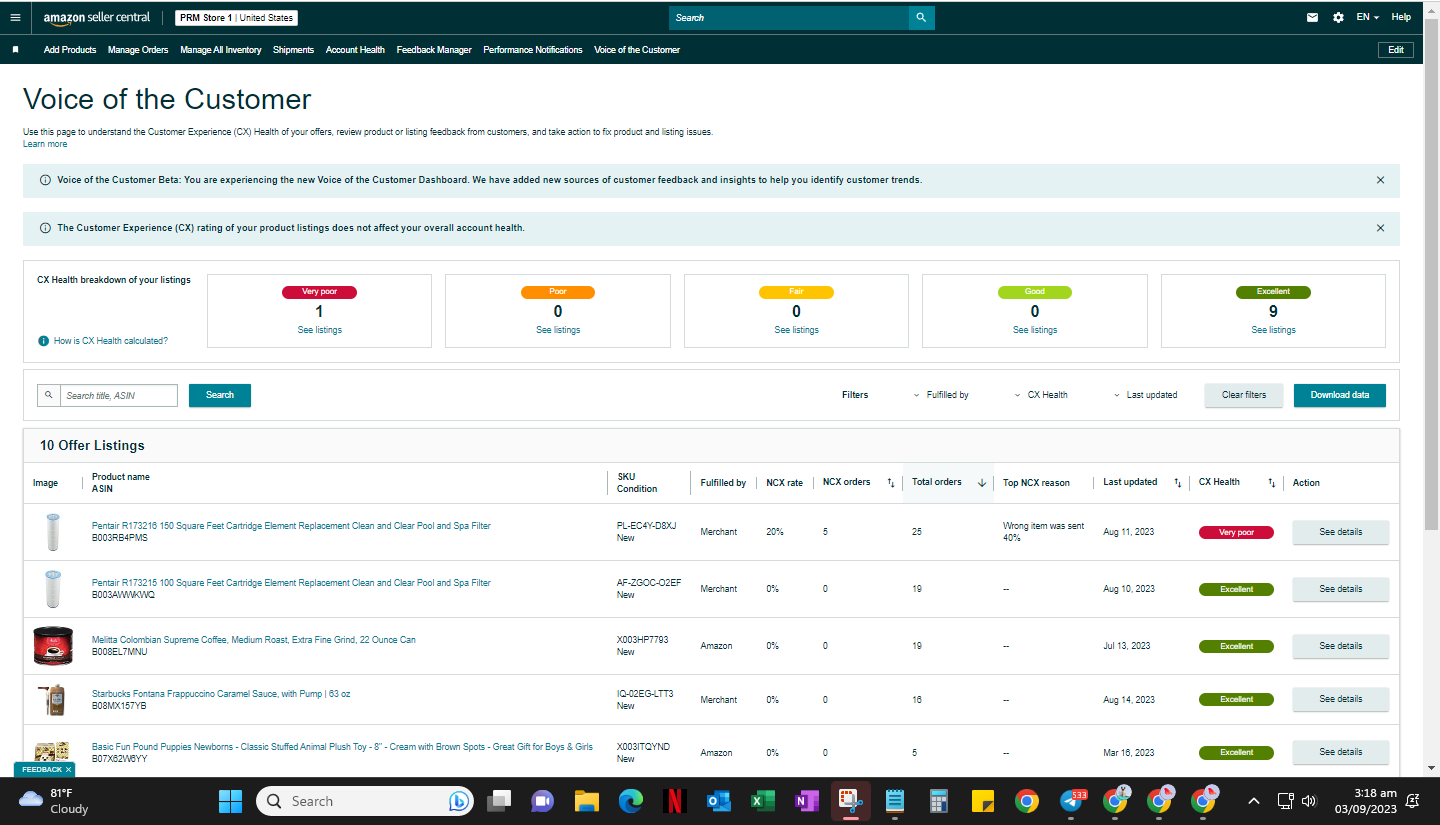See details for Melitta Colombian Supreme Coffee
1440x825 pixels.
(1341, 646)
